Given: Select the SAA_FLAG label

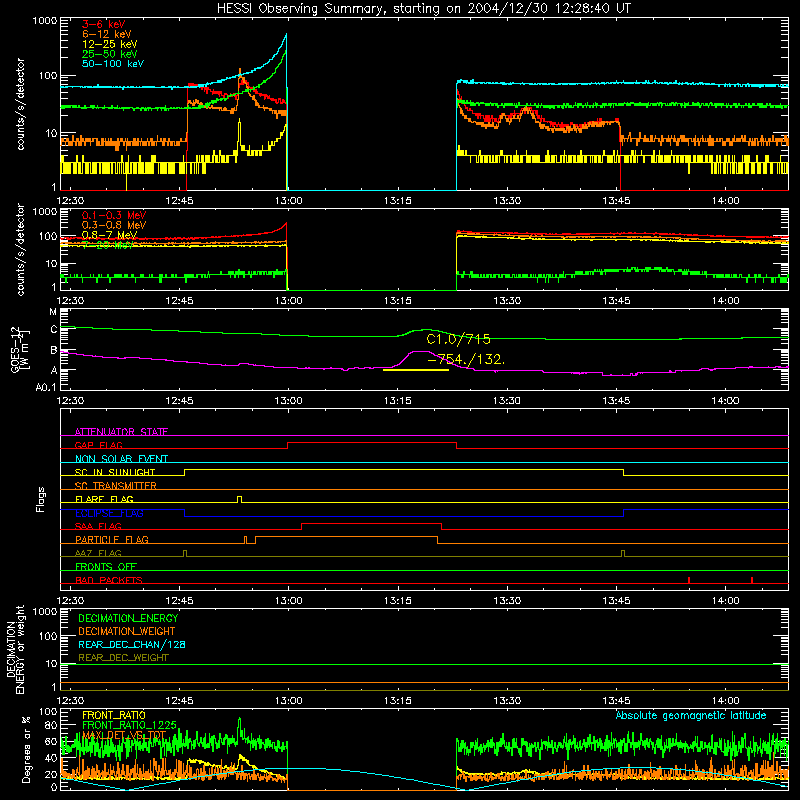Looking at the screenshot, I should 98,526.
